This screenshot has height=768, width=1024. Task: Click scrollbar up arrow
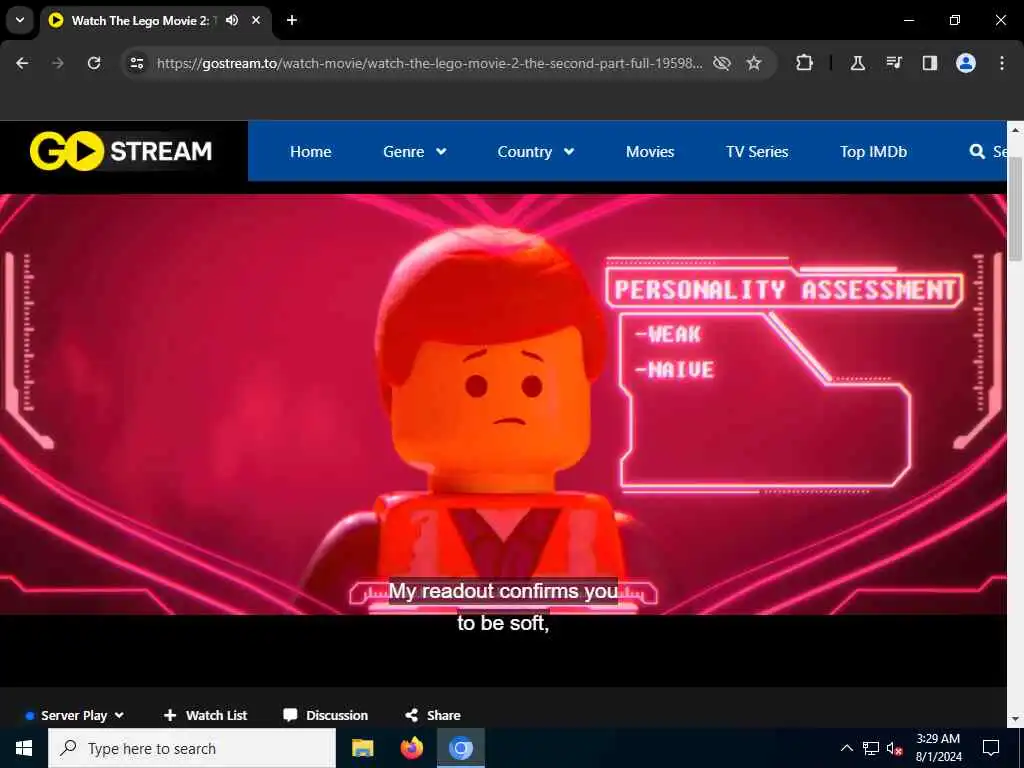(x=1015, y=129)
